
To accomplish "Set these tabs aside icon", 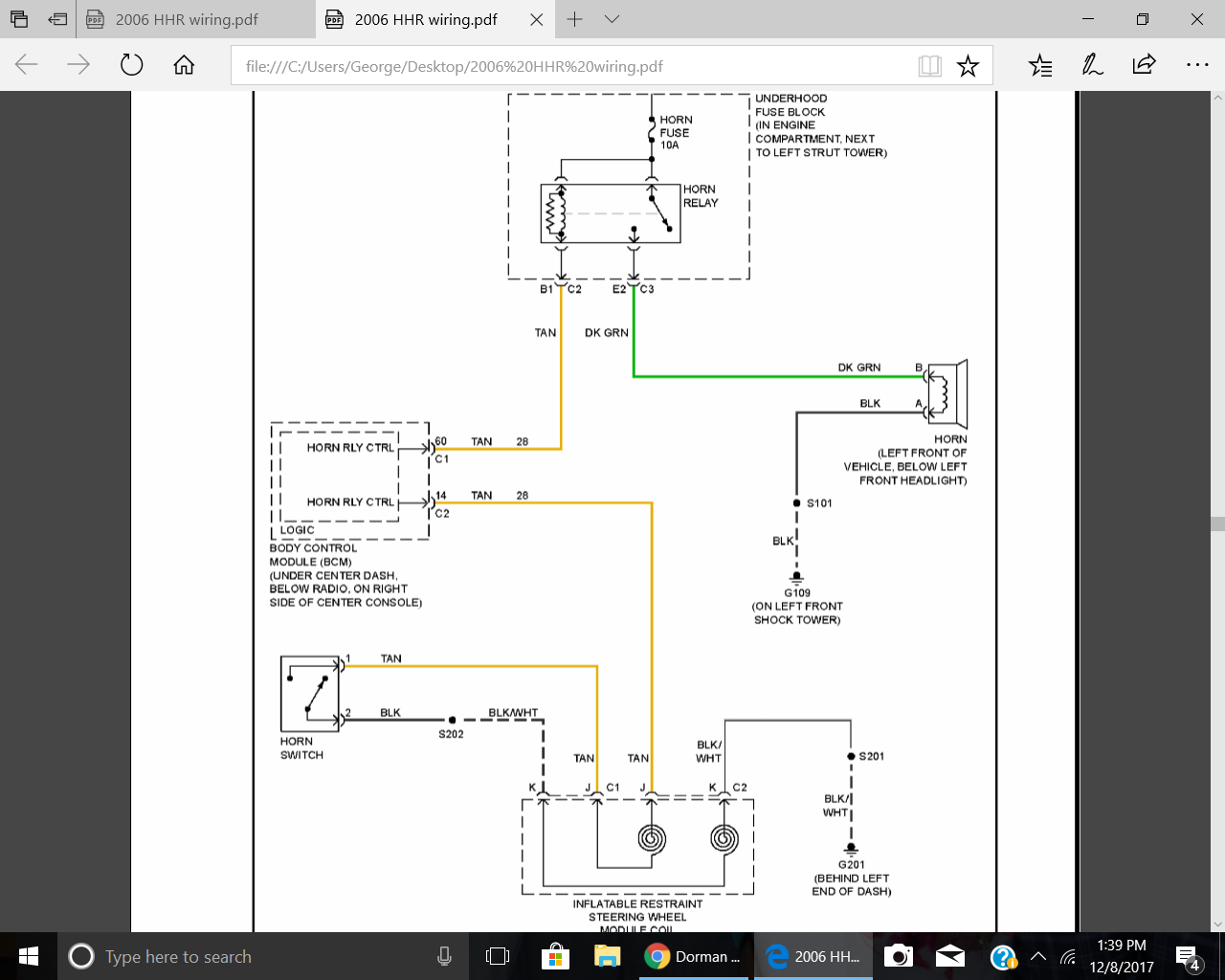I will [57, 19].
